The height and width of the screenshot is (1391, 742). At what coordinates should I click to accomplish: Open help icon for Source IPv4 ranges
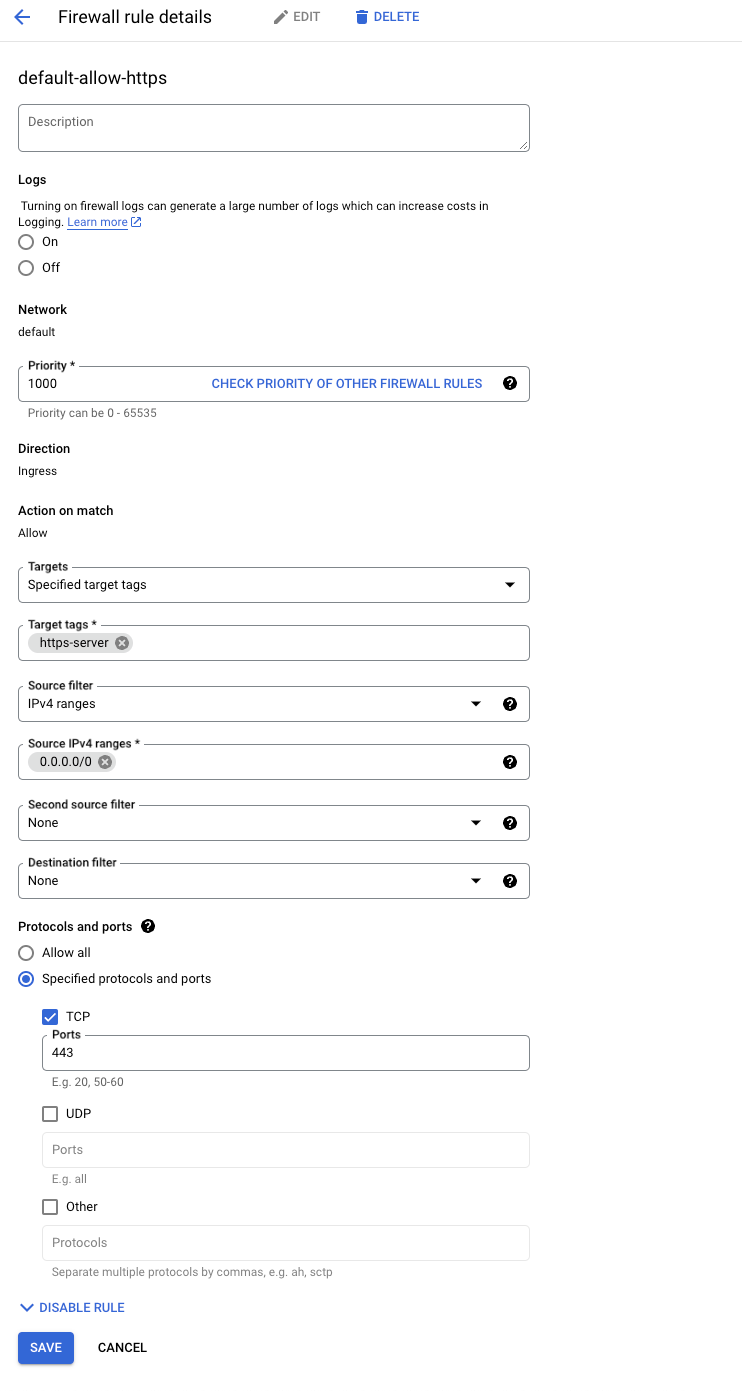tap(510, 762)
